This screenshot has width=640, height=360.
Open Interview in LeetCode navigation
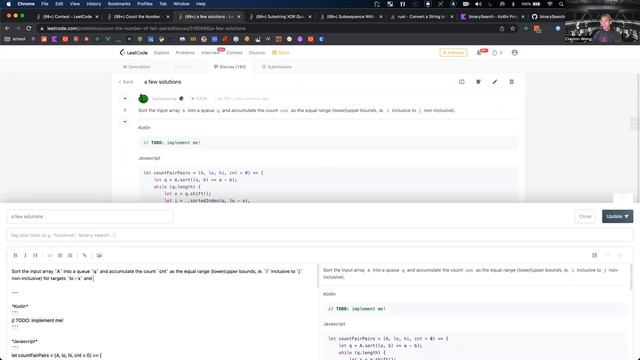pyautogui.click(x=211, y=53)
